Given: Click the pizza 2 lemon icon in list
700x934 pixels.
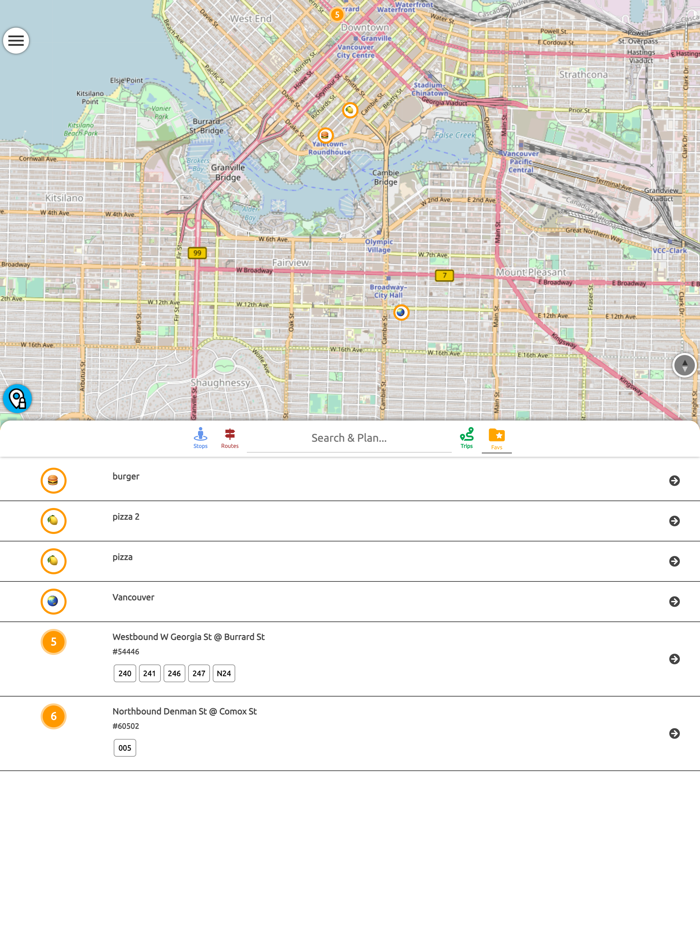Looking at the screenshot, I should 54,521.
